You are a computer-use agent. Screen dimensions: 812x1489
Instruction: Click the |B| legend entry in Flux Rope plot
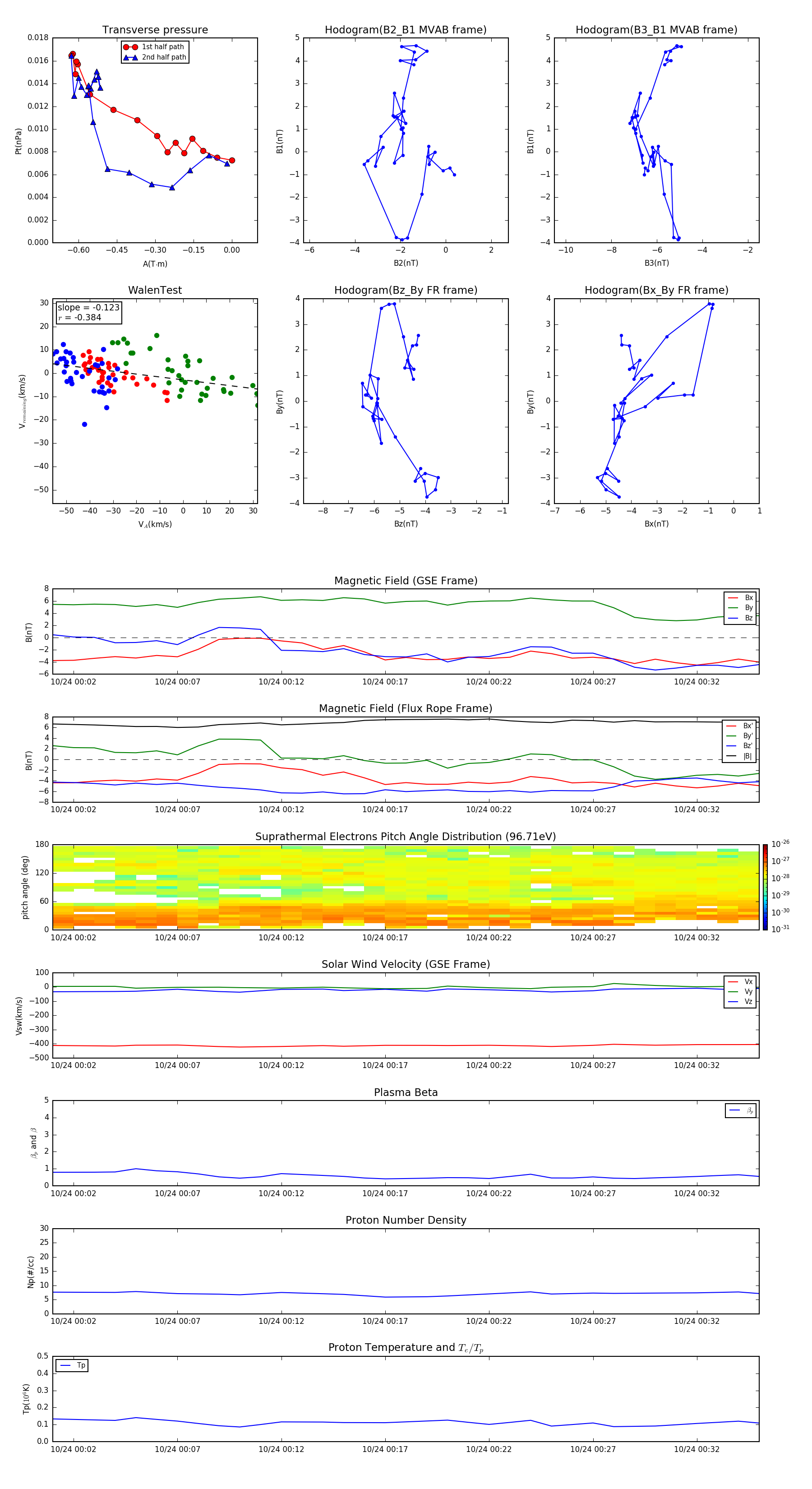740,756
